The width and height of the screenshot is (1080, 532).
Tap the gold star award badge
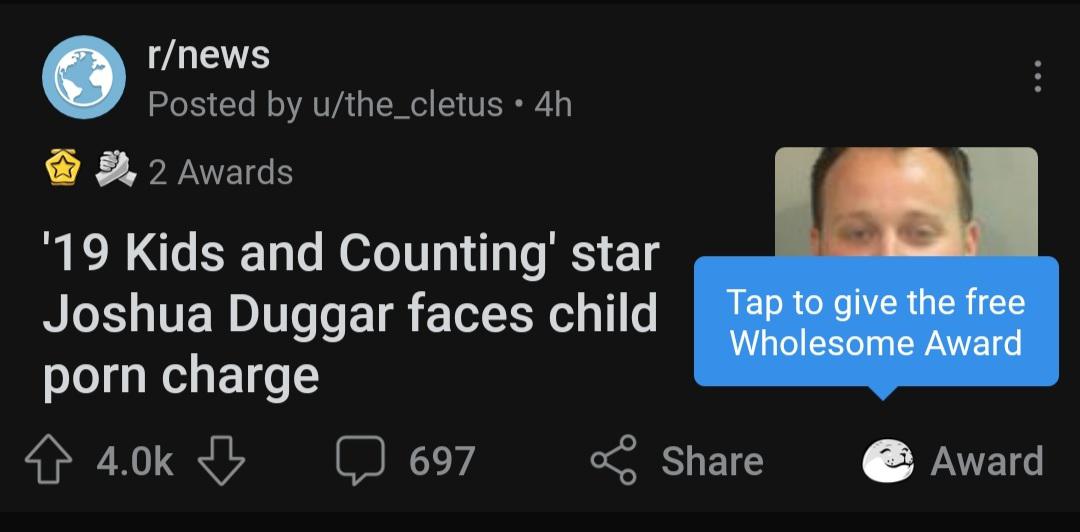click(63, 171)
